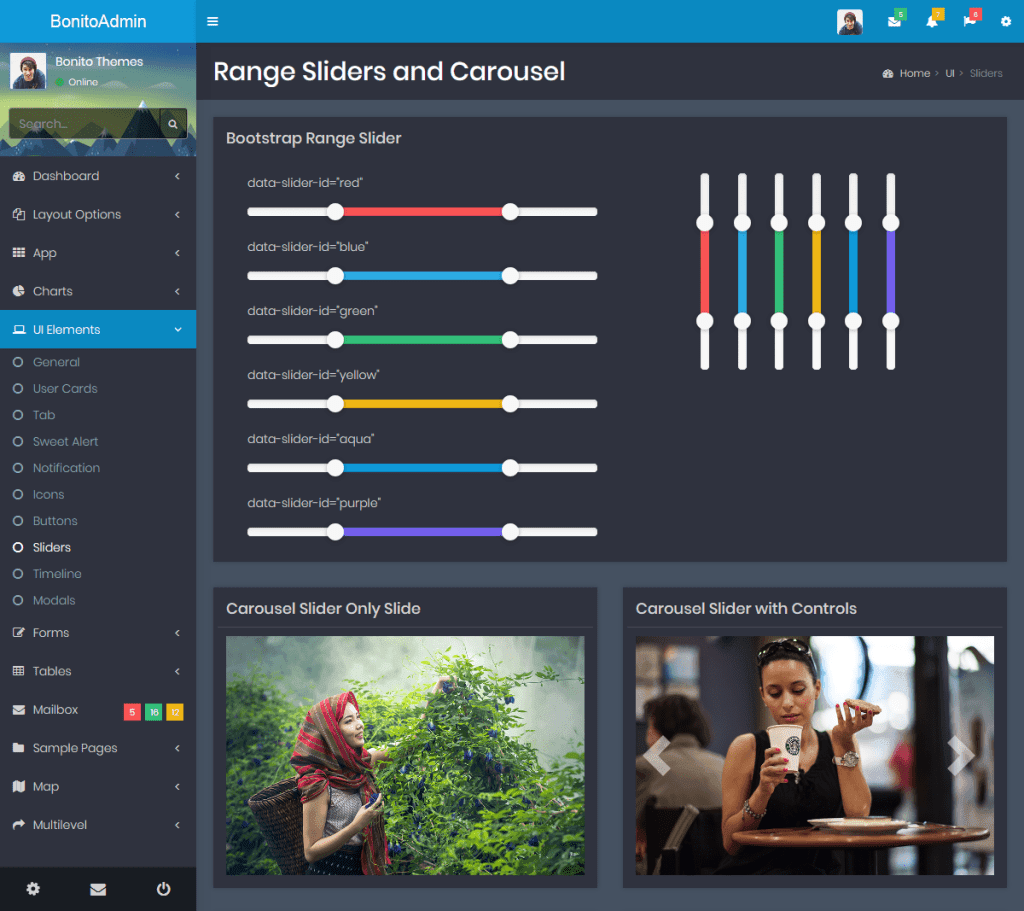The image size is (1024, 911).
Task: Toggle the sidebar hamburger menu
Action: tap(212, 22)
